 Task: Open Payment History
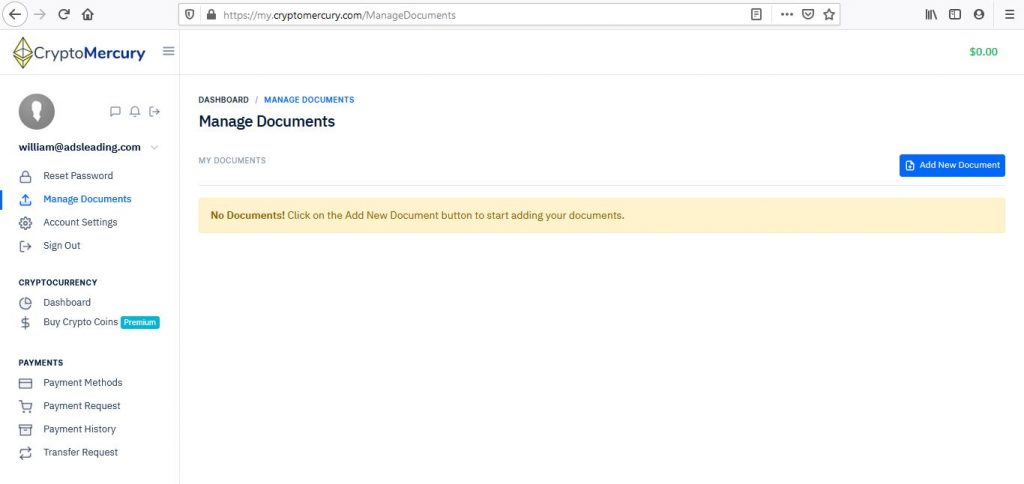coord(80,429)
